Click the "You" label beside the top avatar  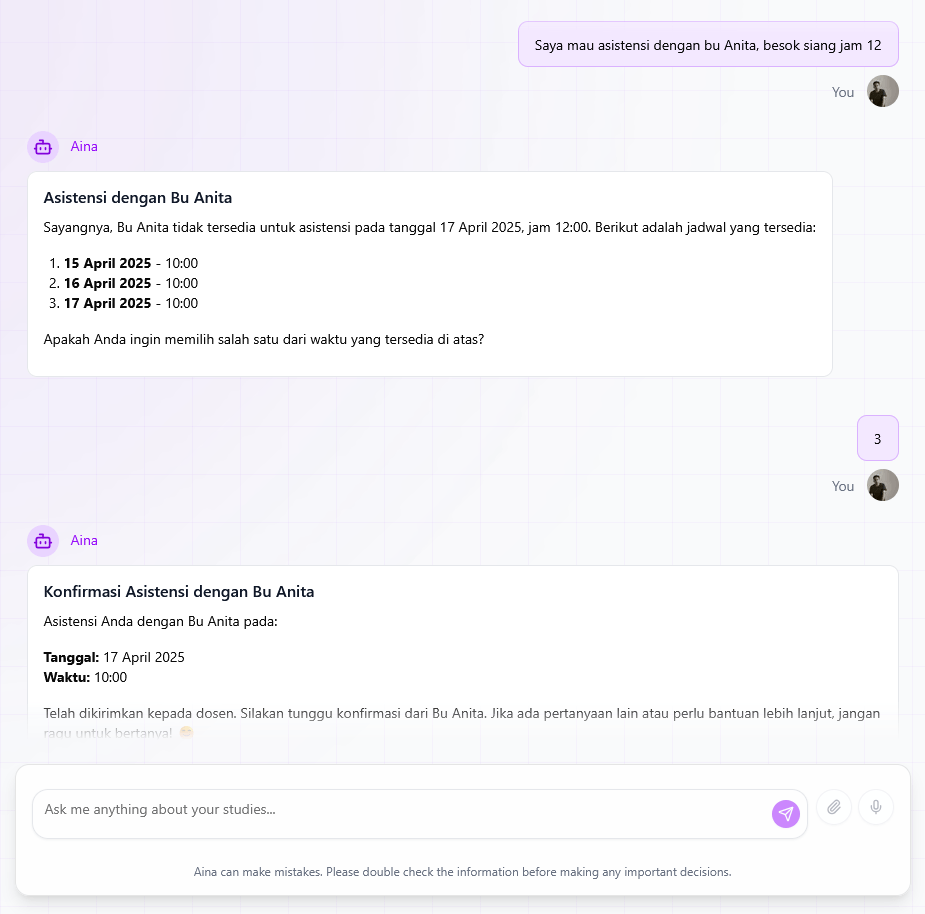tap(843, 91)
